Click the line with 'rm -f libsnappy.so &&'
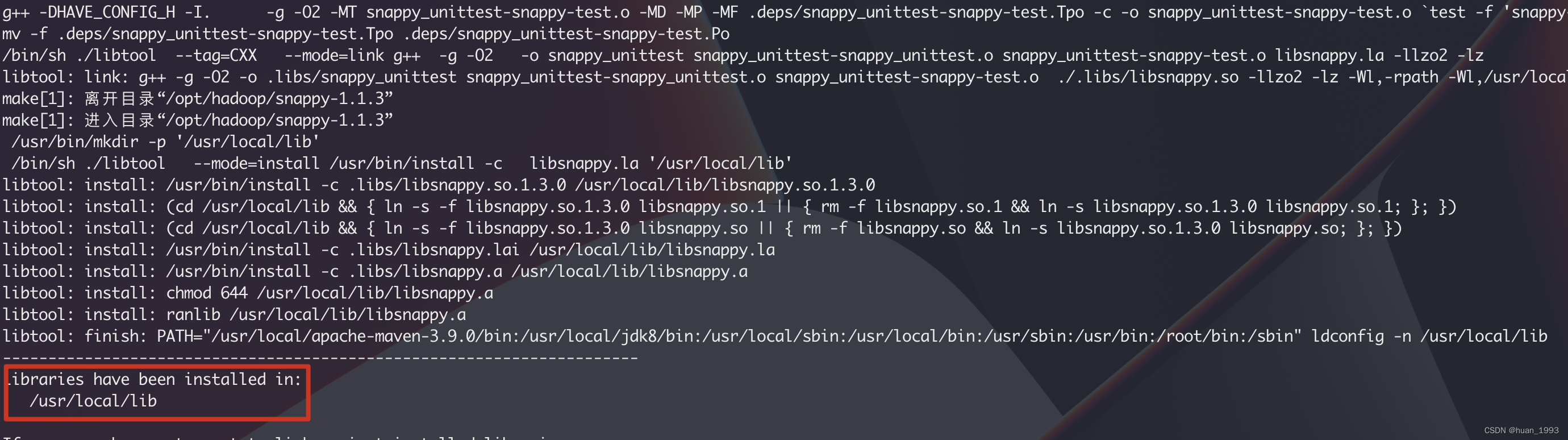The height and width of the screenshot is (440, 1568). pos(702,229)
